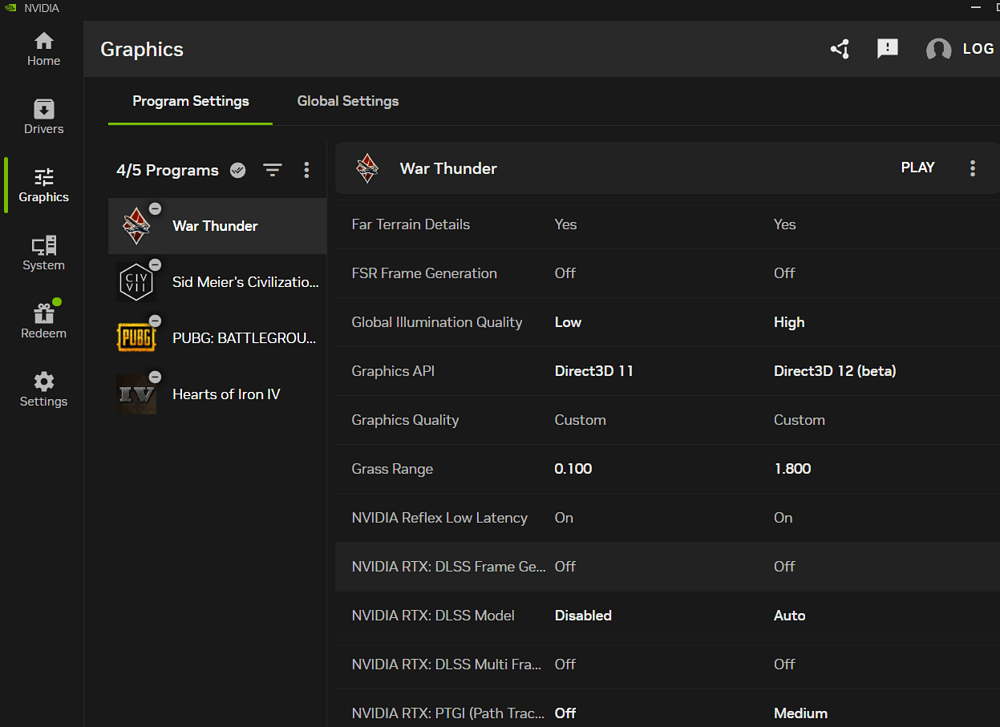Click NVIDIA RTX: DLSS Model label
The height and width of the screenshot is (727, 1000).
433,616
